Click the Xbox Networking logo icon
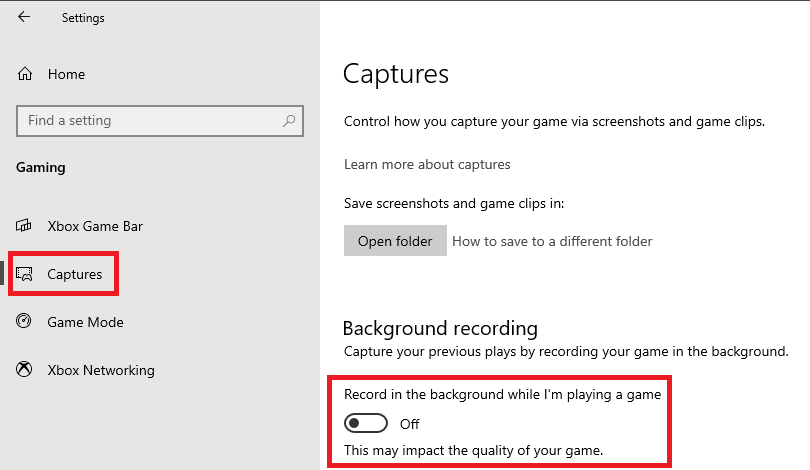 [24, 369]
